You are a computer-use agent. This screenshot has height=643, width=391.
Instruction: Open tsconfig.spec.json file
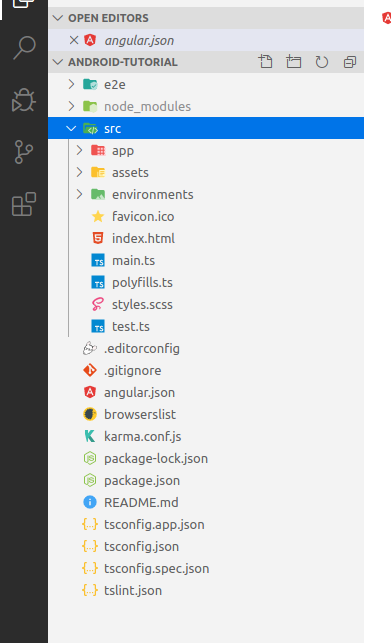click(156, 569)
